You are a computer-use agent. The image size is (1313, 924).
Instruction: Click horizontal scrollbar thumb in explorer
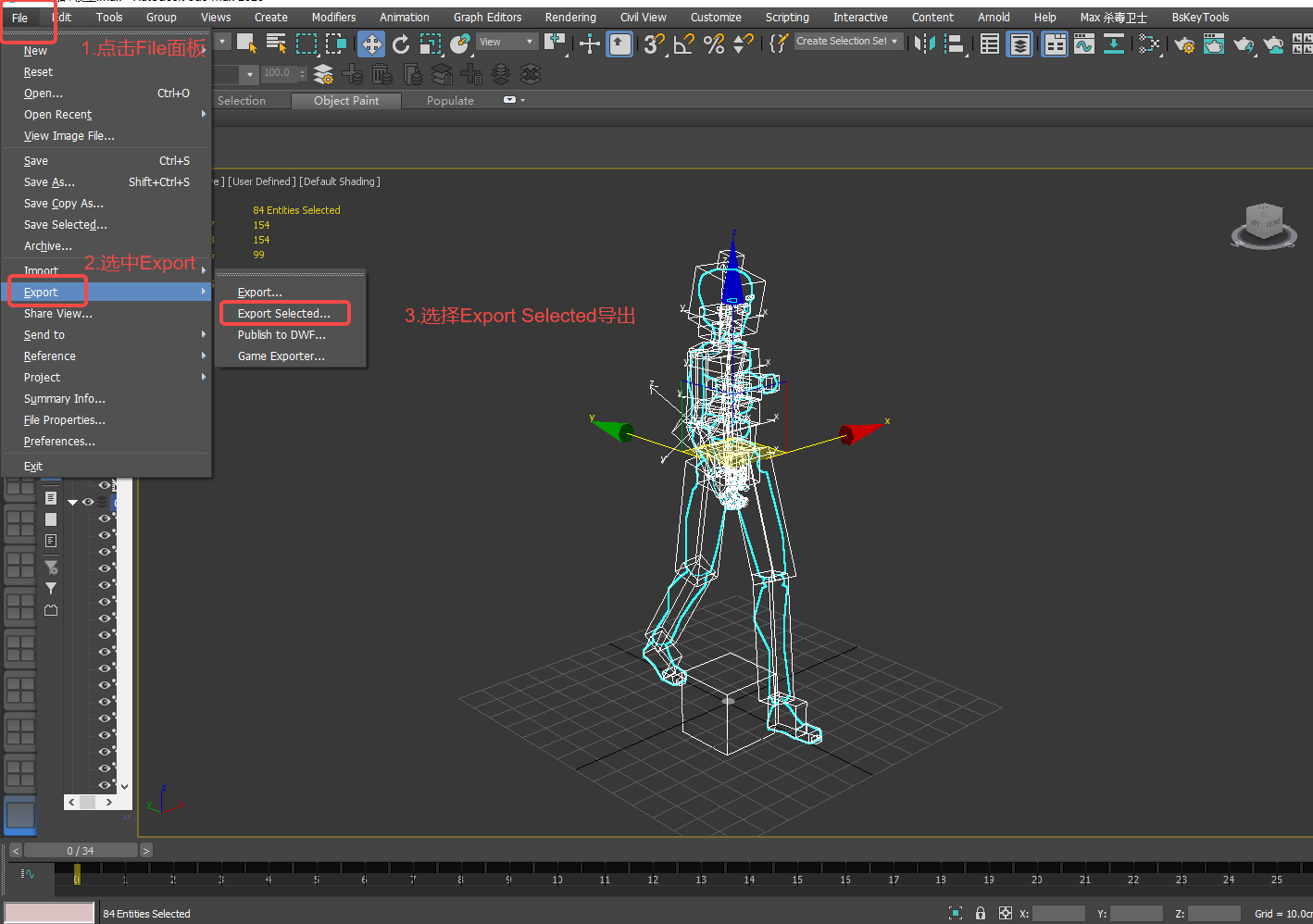tap(88, 802)
